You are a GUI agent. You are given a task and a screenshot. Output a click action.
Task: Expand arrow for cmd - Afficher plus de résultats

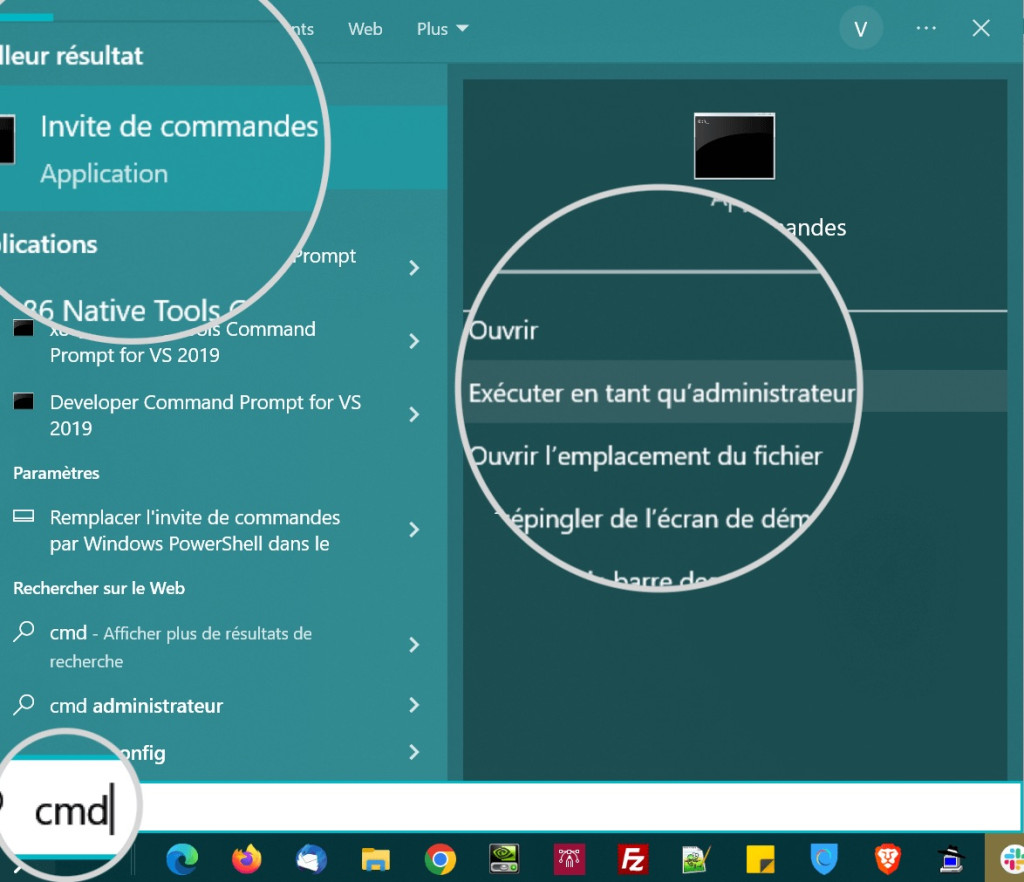point(414,645)
